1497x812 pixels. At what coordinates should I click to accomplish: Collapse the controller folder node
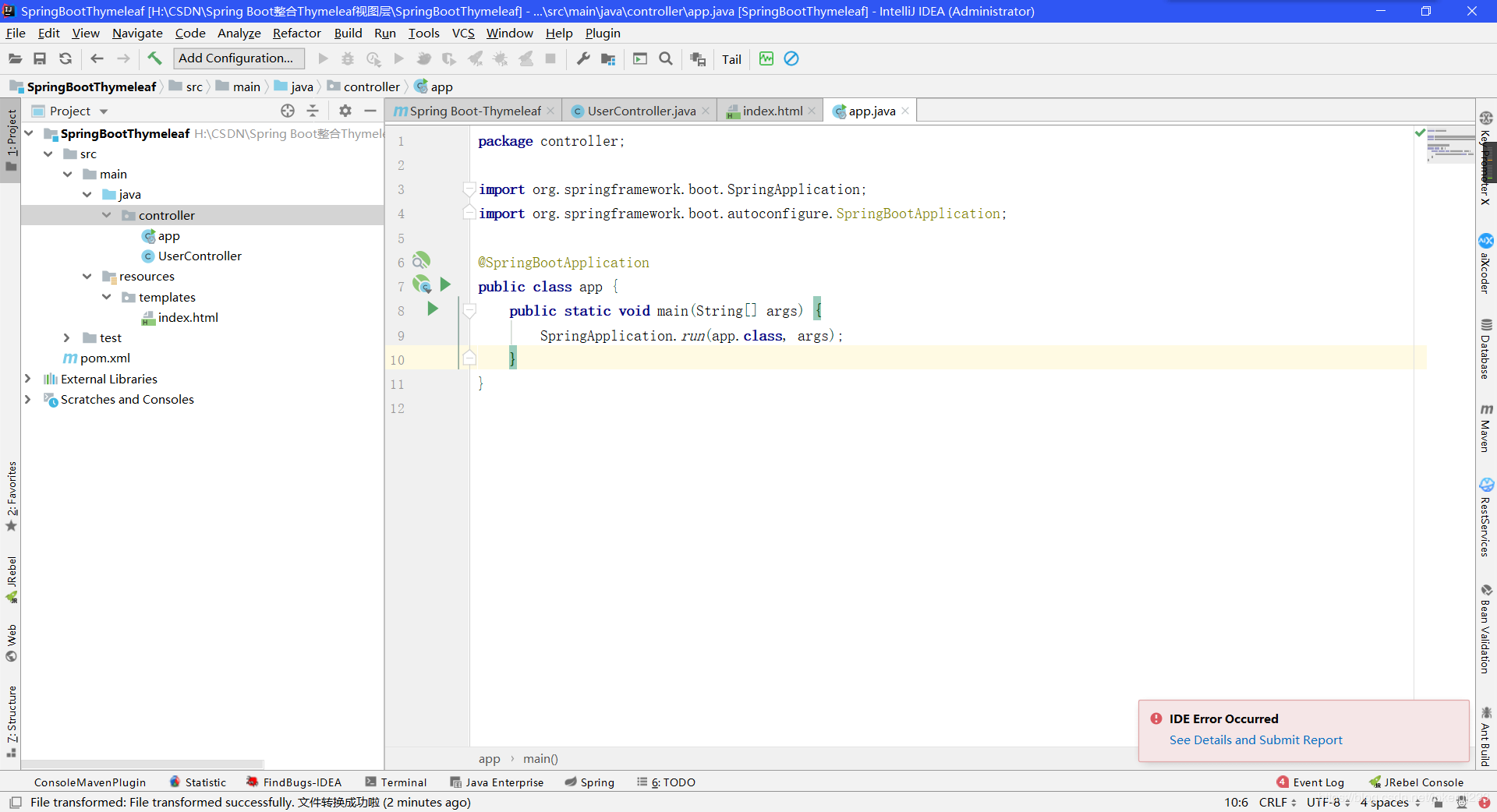(x=107, y=215)
